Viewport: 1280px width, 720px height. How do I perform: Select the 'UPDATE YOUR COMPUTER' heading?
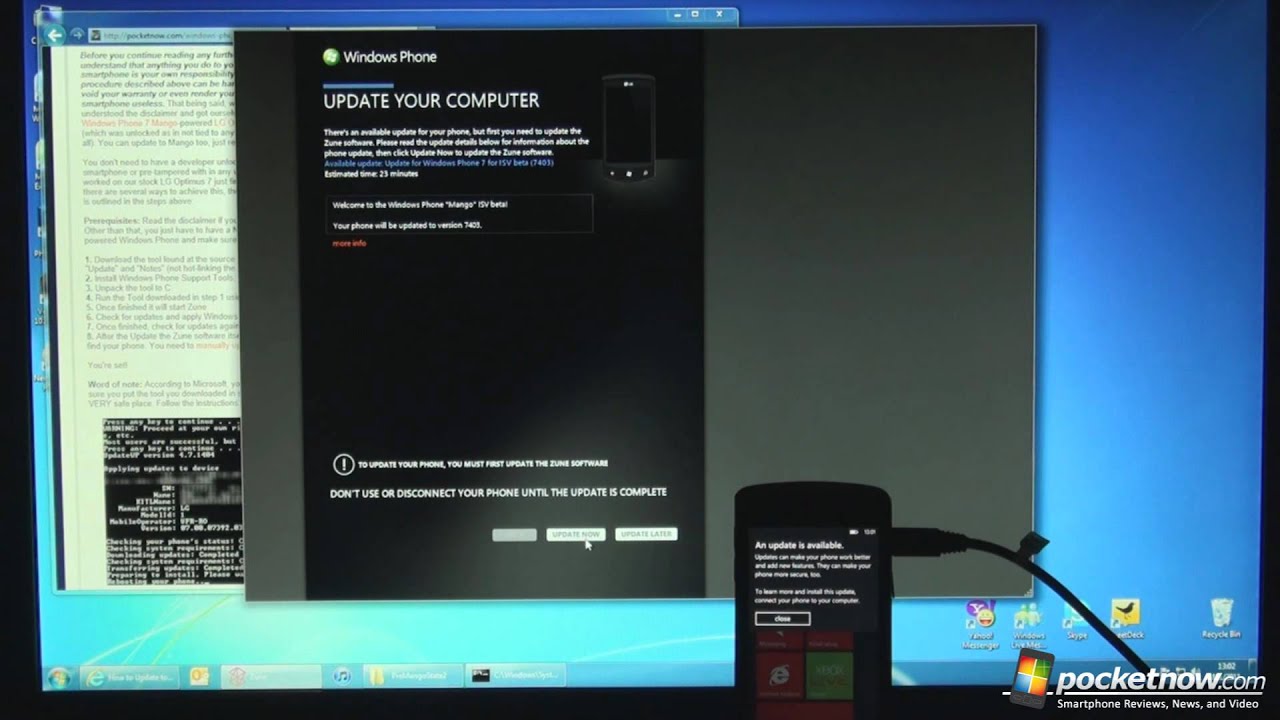(x=431, y=100)
